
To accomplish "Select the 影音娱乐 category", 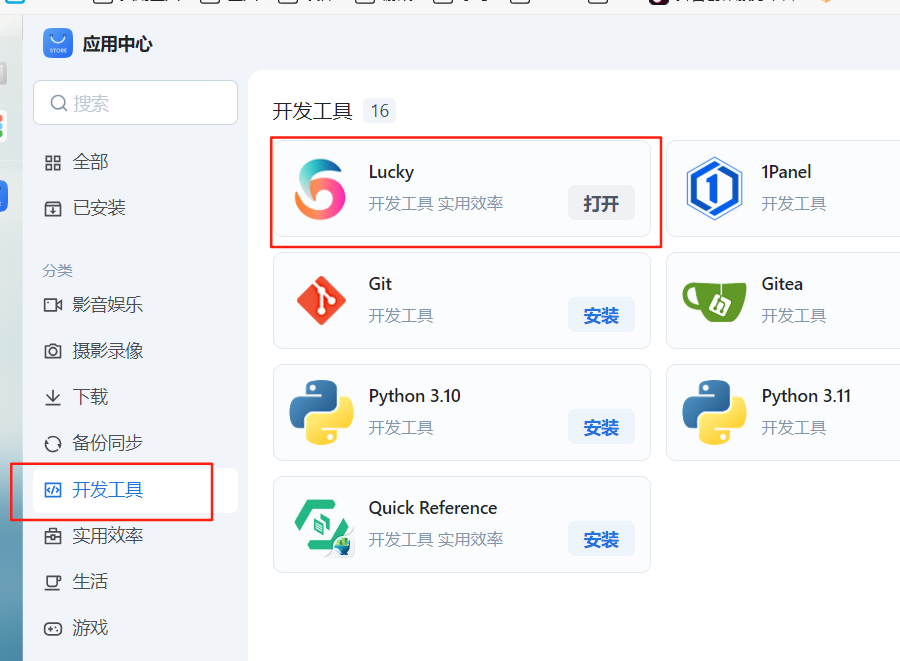I will (107, 305).
